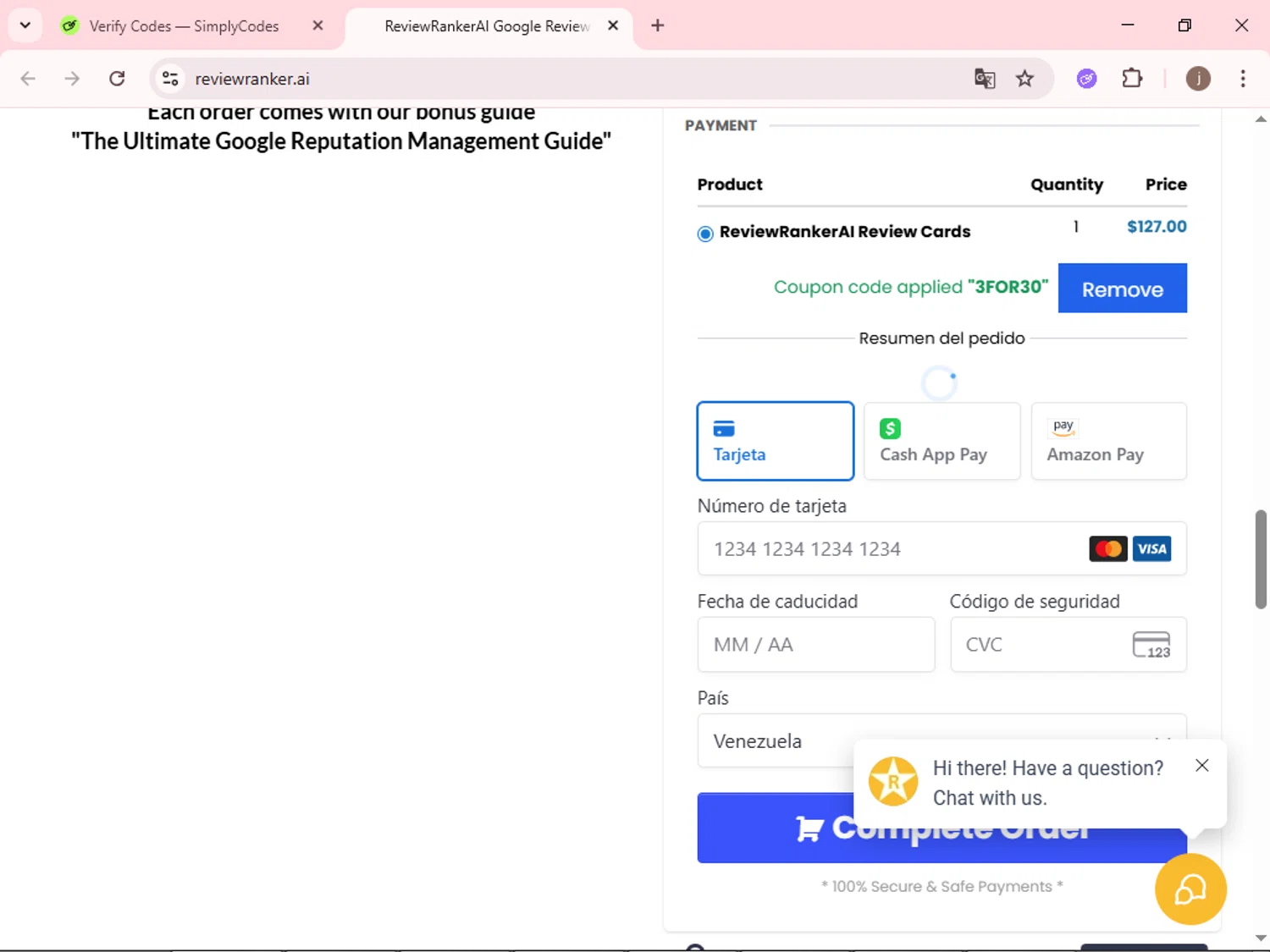1270x952 pixels.
Task: Open the Extensions puzzle icon
Action: pyautogui.click(x=1132, y=79)
